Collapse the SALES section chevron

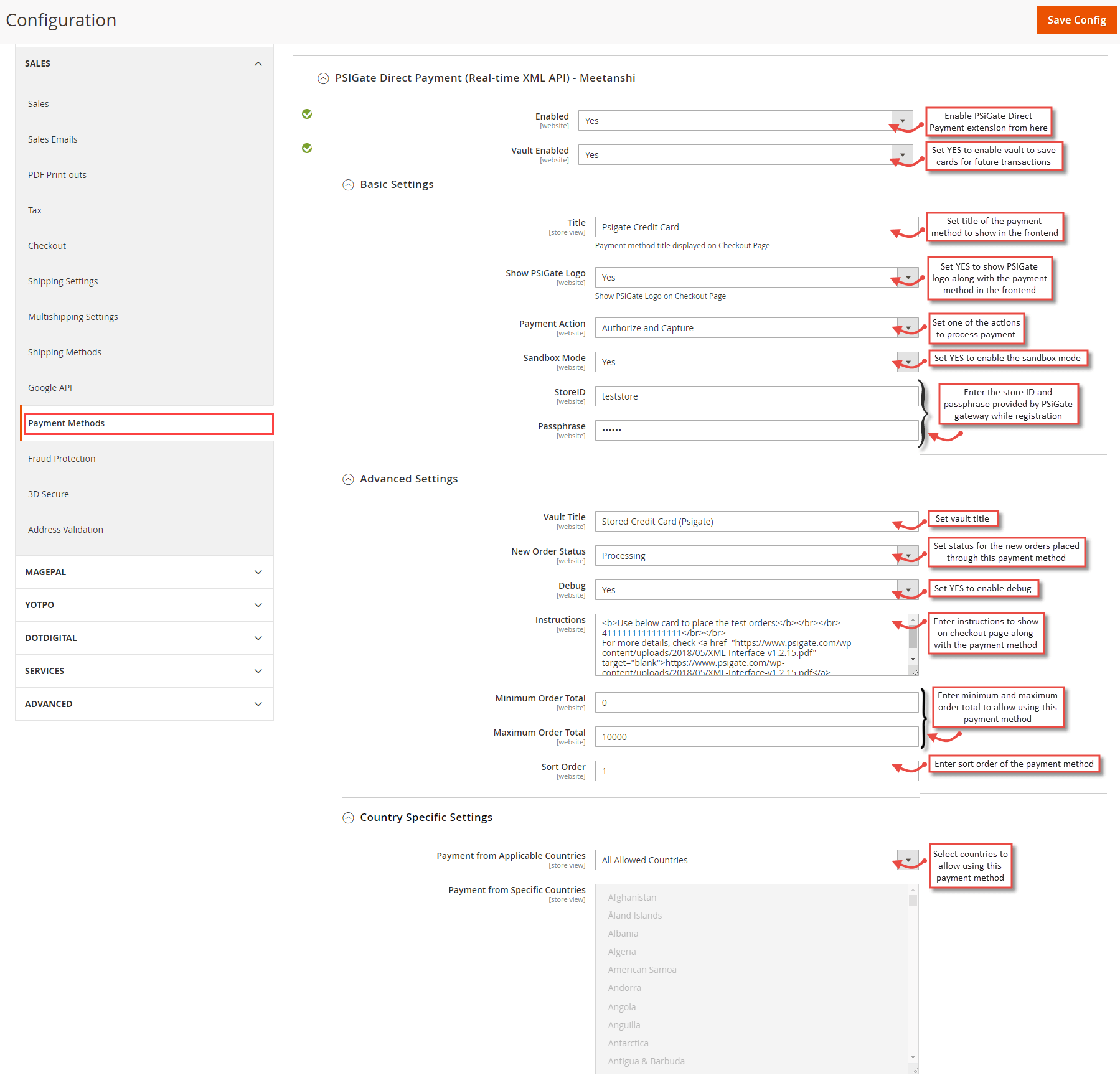point(258,63)
